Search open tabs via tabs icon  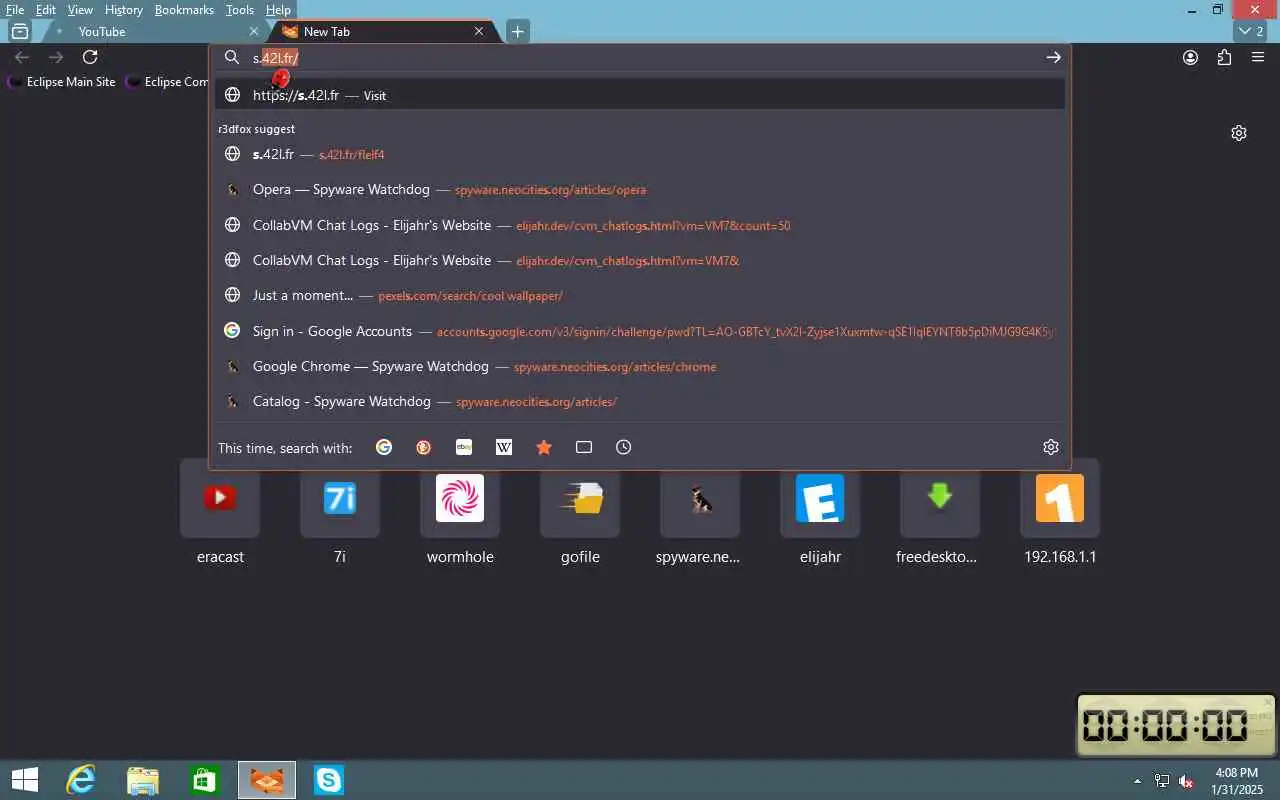click(x=584, y=447)
